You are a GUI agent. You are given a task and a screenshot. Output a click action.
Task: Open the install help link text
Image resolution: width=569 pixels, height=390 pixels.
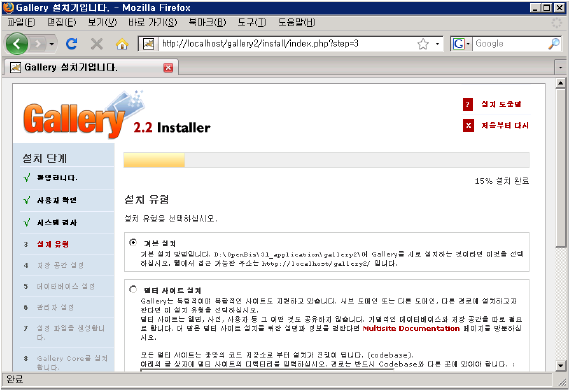[501, 104]
